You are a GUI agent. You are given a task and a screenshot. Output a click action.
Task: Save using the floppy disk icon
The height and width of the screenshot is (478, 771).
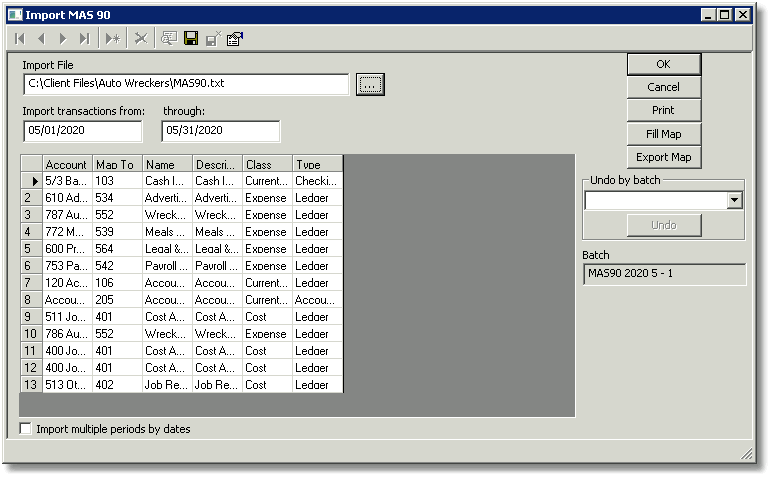[x=191, y=38]
